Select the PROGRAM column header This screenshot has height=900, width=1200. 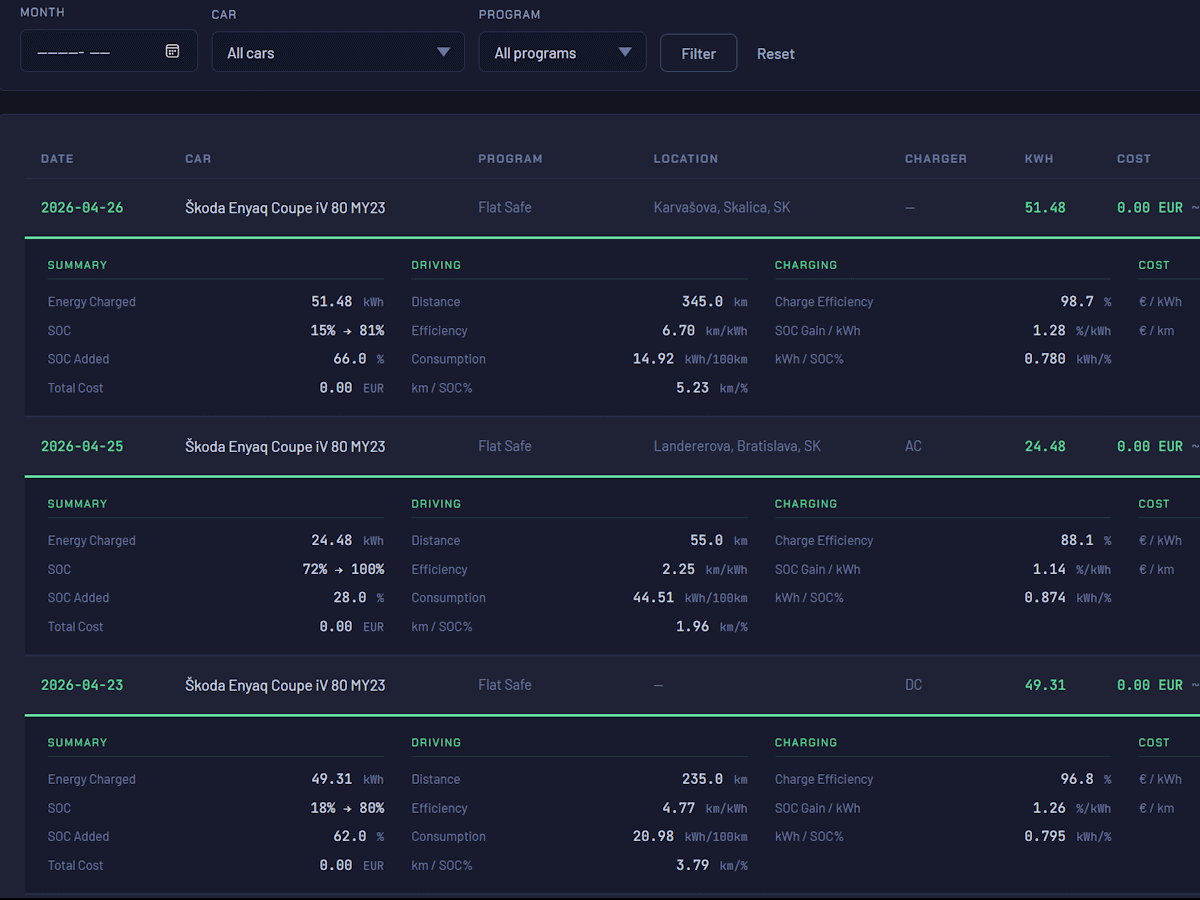pos(510,159)
